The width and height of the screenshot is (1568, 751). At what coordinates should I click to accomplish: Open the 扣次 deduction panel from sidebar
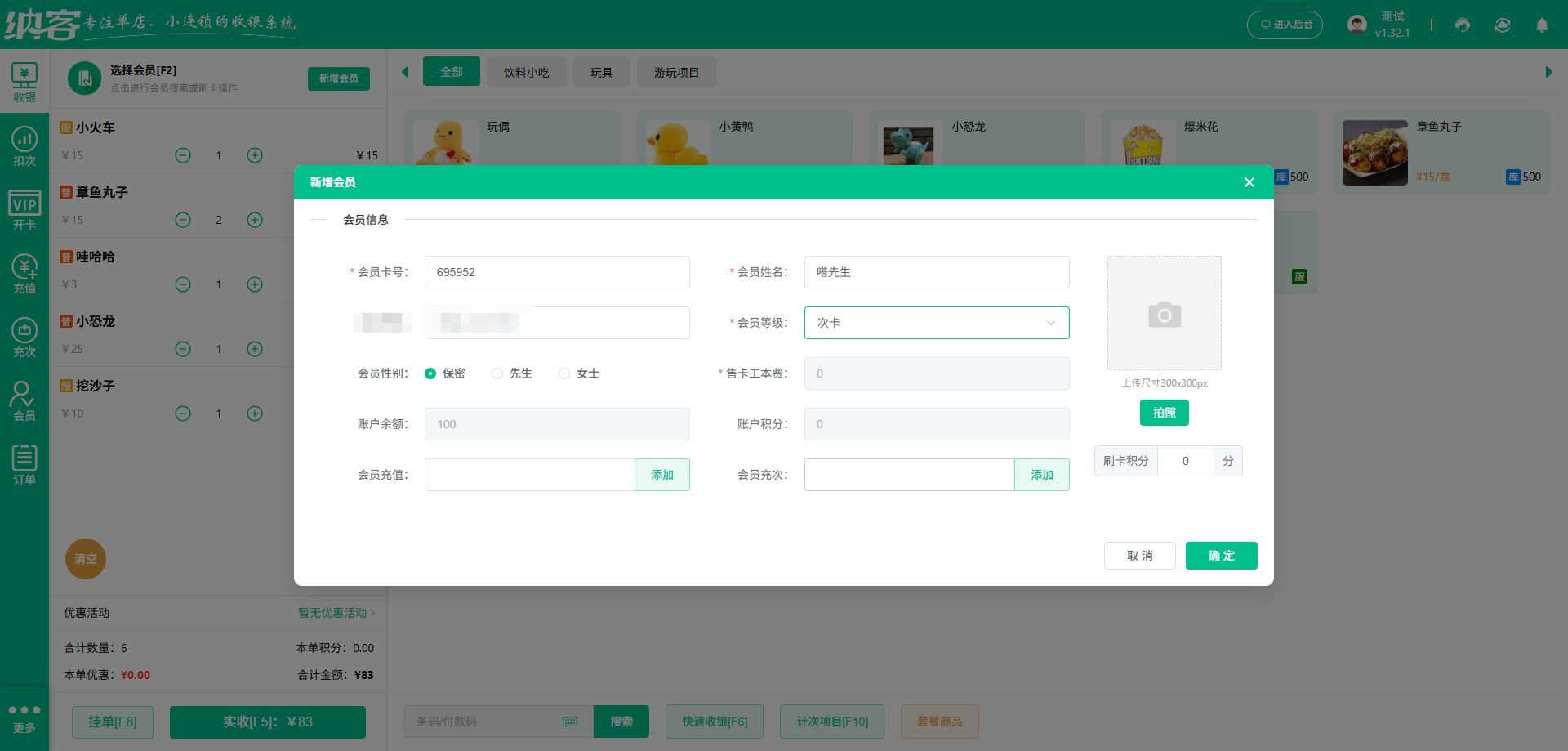(x=24, y=144)
